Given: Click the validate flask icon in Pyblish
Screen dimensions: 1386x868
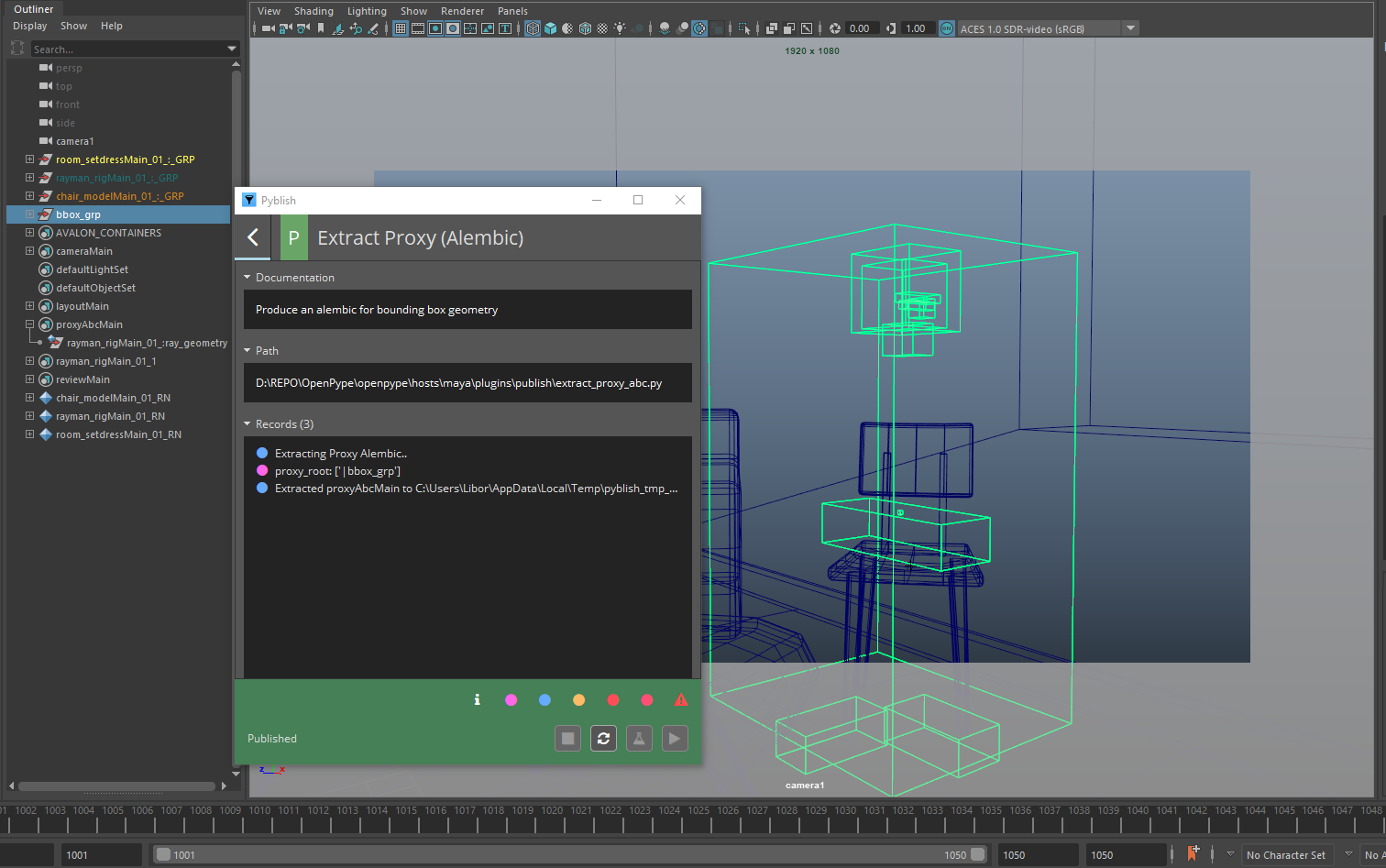Looking at the screenshot, I should coord(639,739).
